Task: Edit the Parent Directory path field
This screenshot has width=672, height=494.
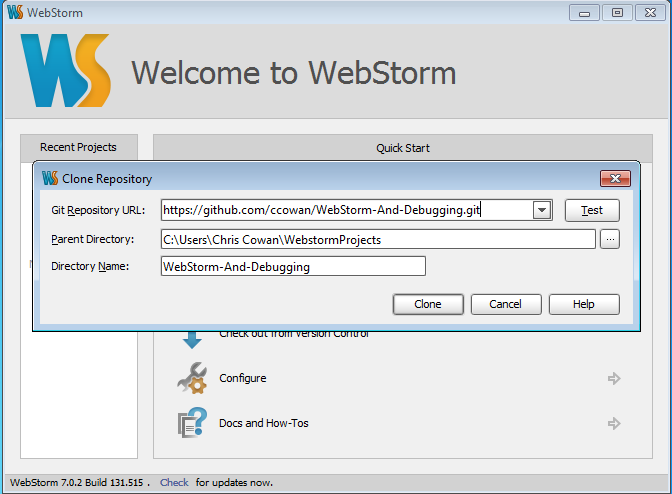Action: click(378, 239)
